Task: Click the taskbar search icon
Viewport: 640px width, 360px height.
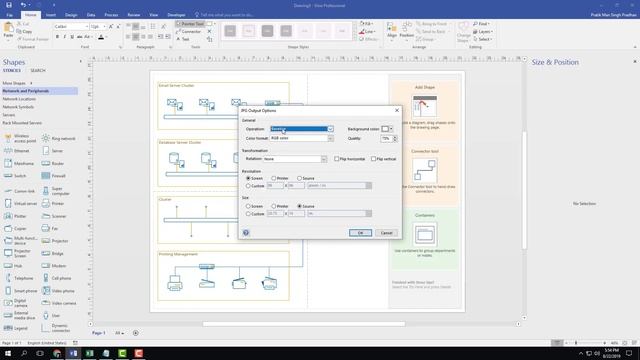Action: [24, 353]
